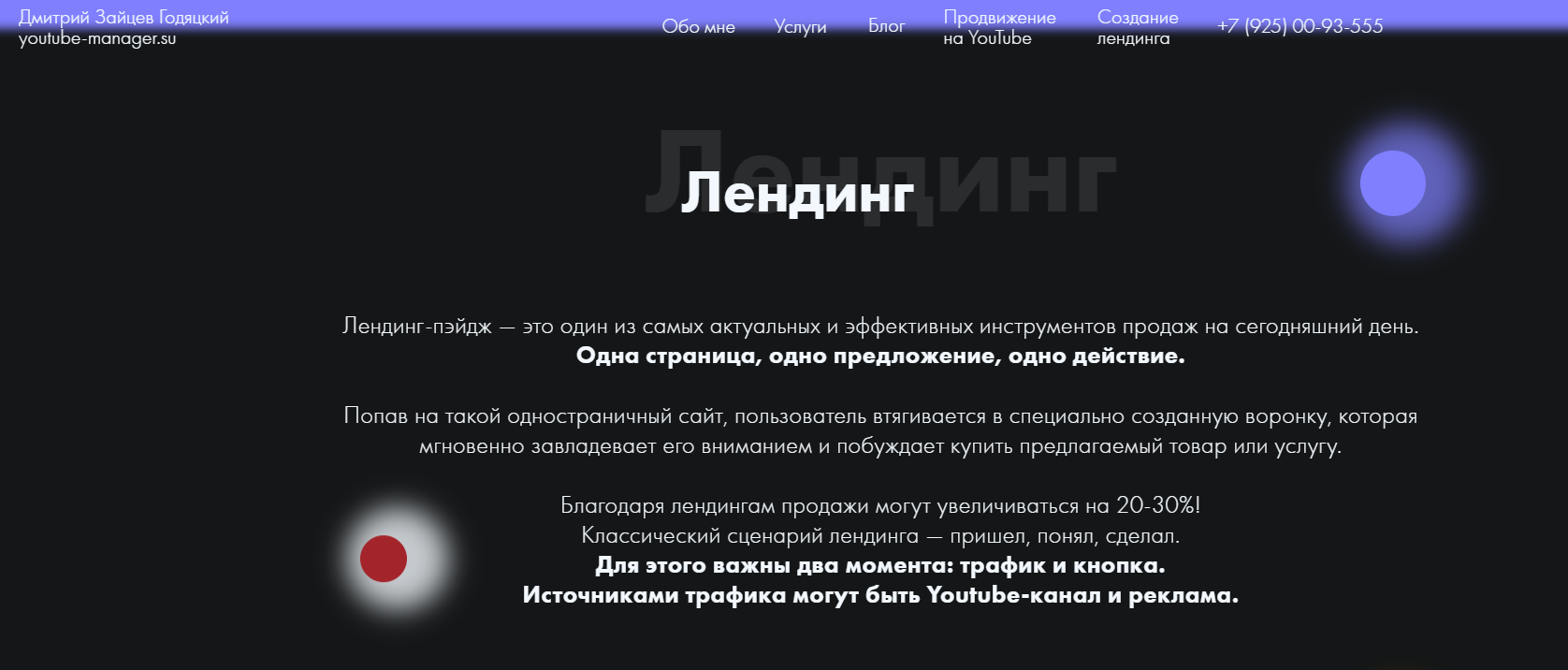Click the line Классический сценарий лендинга
Image resolution: width=1568 pixels, height=670 pixels.
pyautogui.click(x=879, y=536)
